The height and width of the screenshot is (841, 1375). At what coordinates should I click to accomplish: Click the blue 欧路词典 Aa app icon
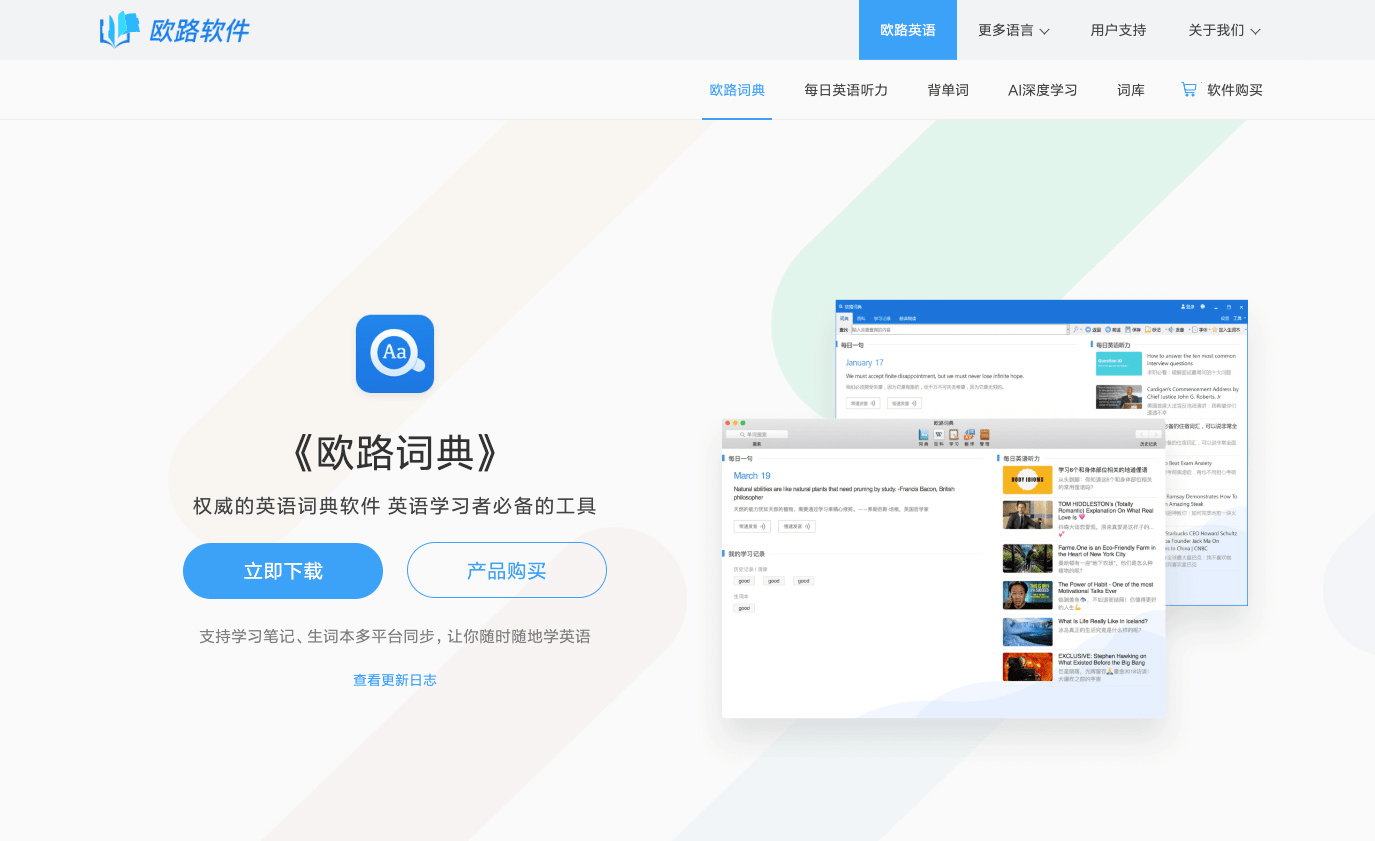pyautogui.click(x=395, y=354)
